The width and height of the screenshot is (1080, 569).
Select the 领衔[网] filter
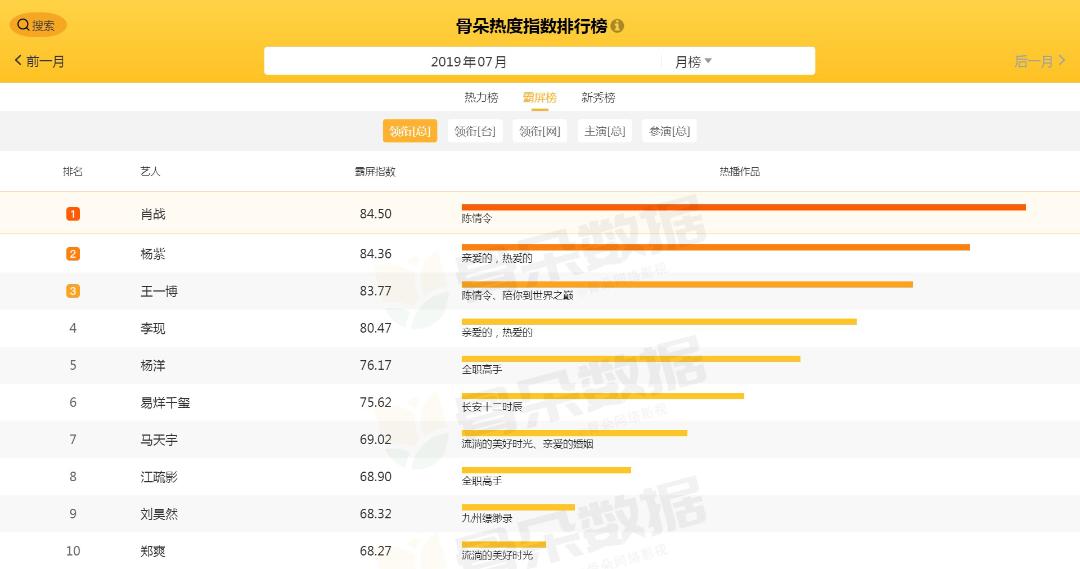pos(540,131)
